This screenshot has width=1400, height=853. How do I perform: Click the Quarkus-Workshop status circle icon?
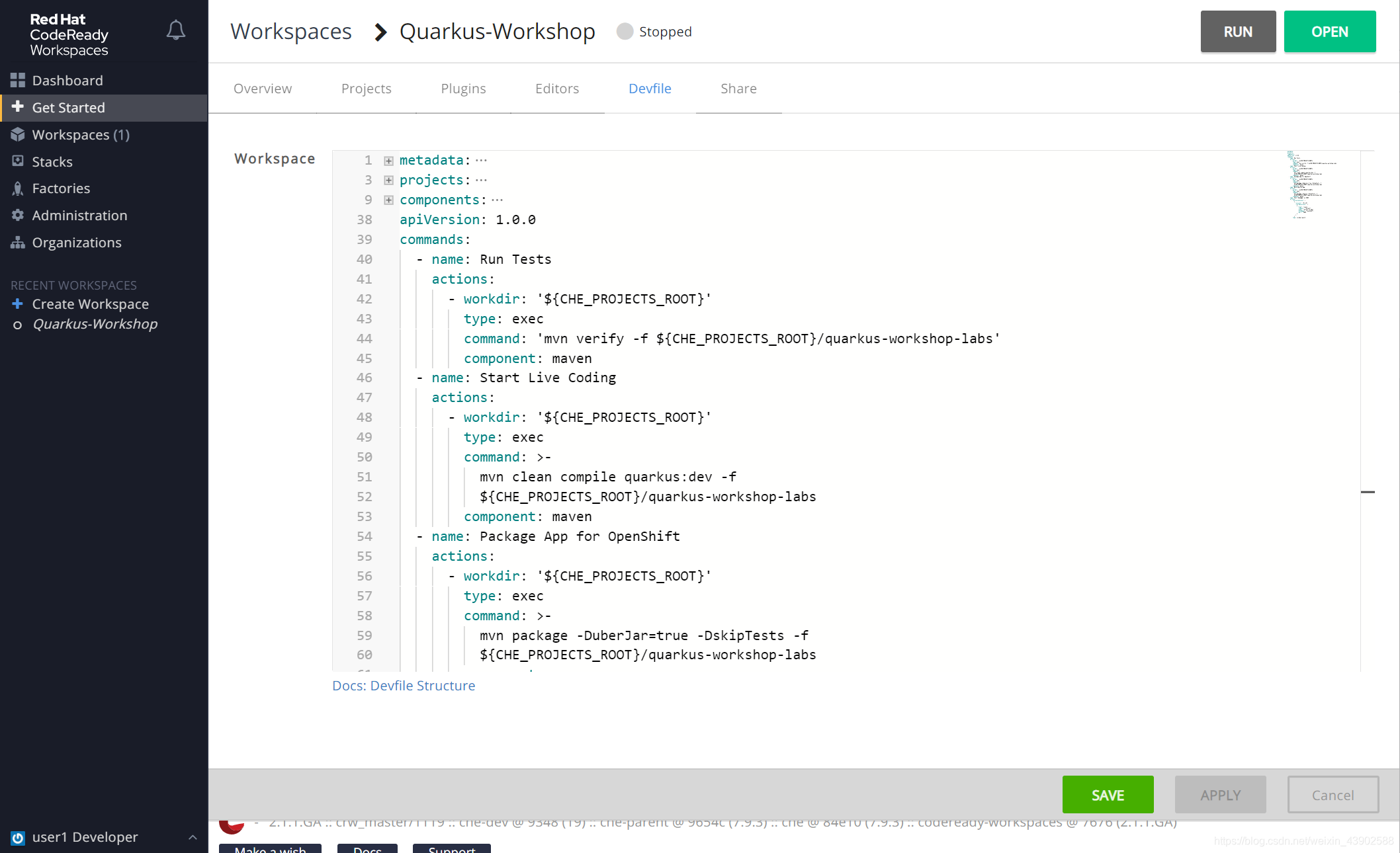coord(18,325)
